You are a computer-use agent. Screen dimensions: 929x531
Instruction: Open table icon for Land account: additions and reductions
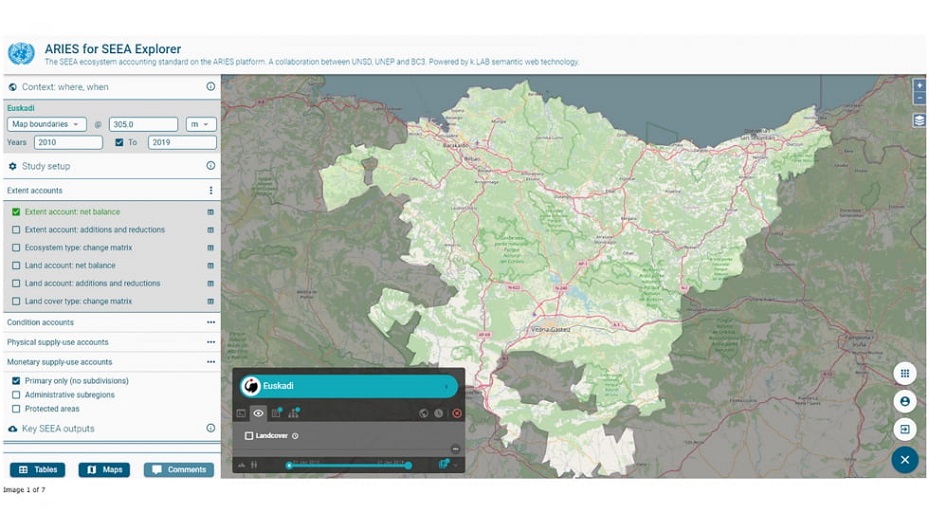click(210, 283)
